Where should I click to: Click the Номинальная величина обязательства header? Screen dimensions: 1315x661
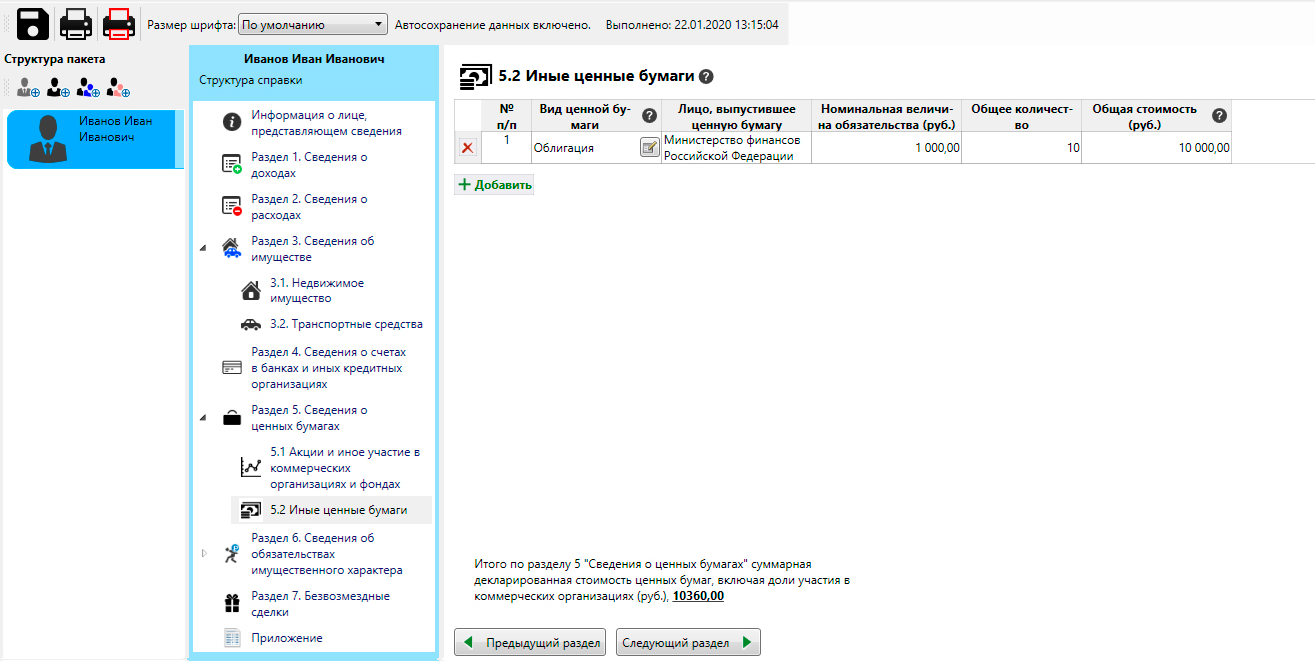tap(888, 116)
